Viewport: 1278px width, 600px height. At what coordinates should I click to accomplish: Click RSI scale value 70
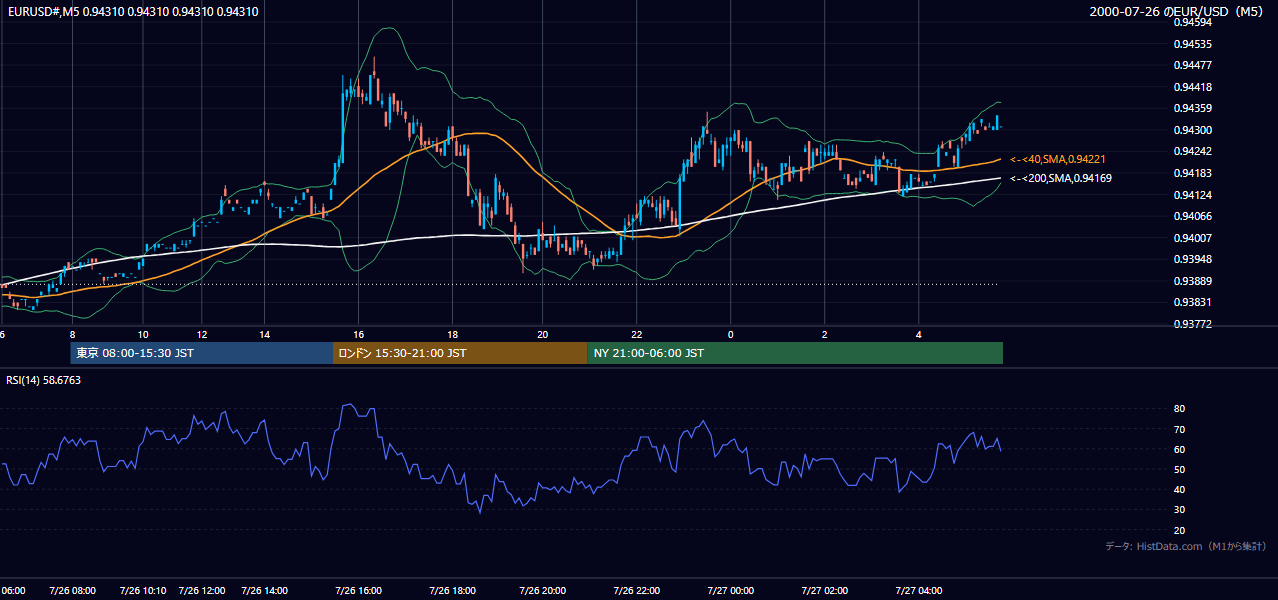coord(1179,429)
